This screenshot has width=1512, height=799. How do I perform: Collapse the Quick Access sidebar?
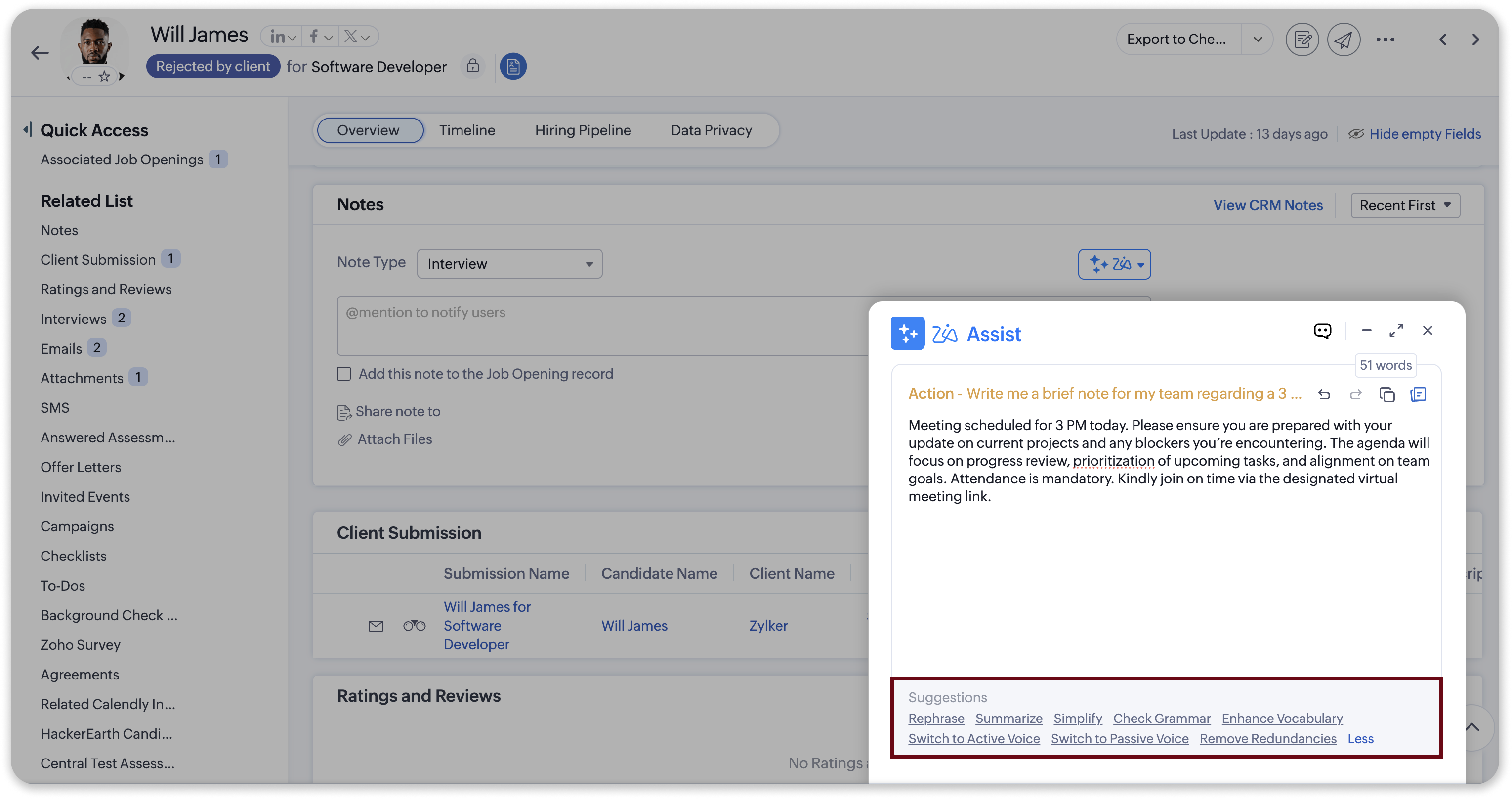27,130
